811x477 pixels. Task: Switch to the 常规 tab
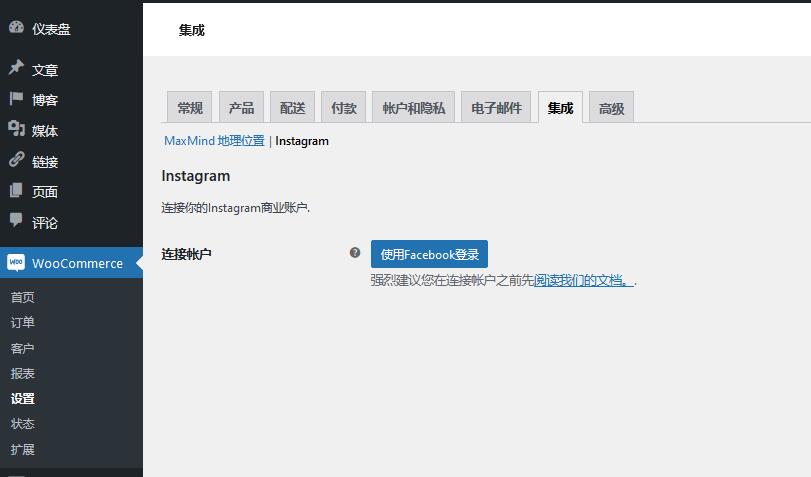[x=190, y=108]
